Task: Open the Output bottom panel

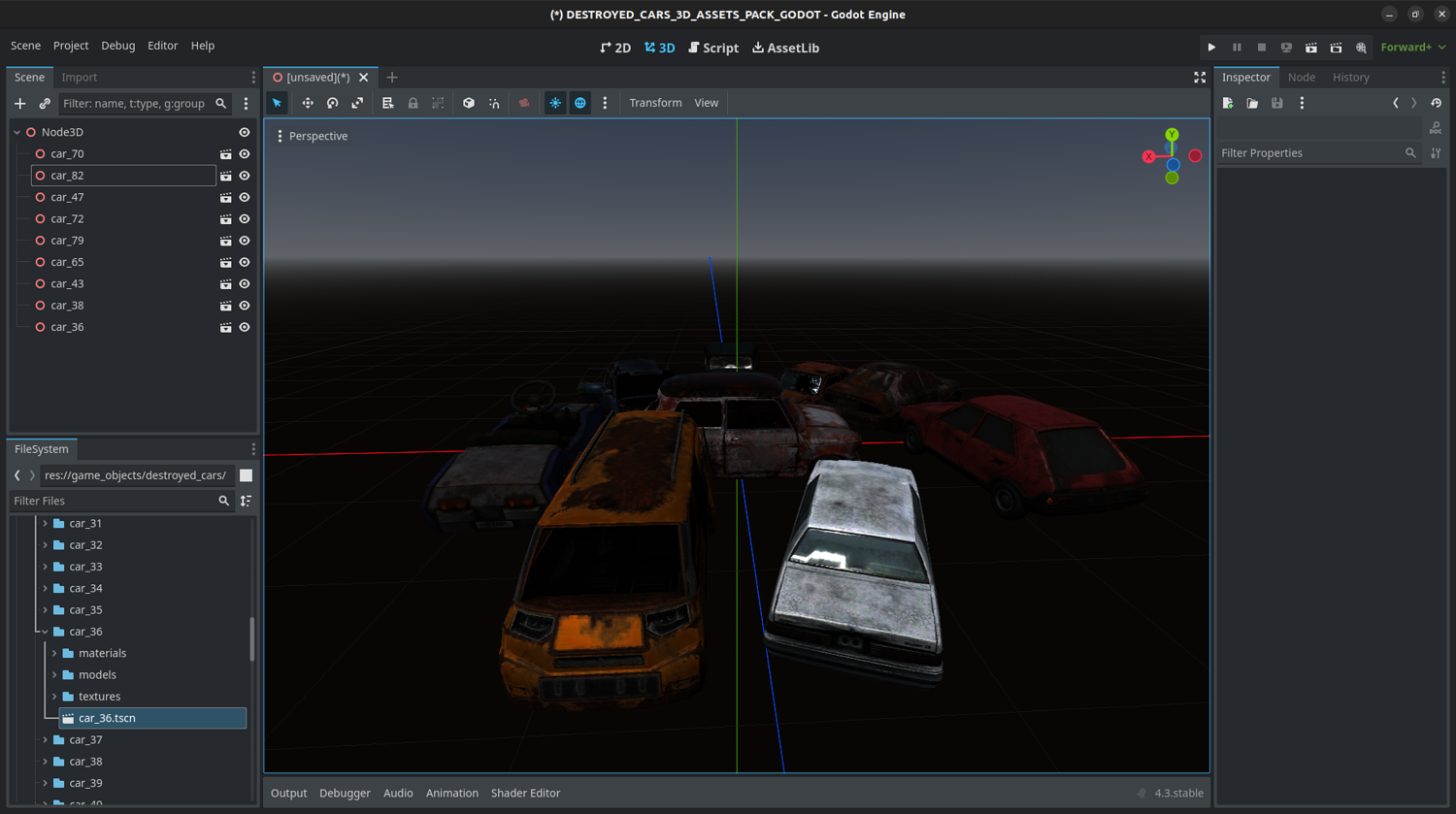Action: tap(288, 794)
